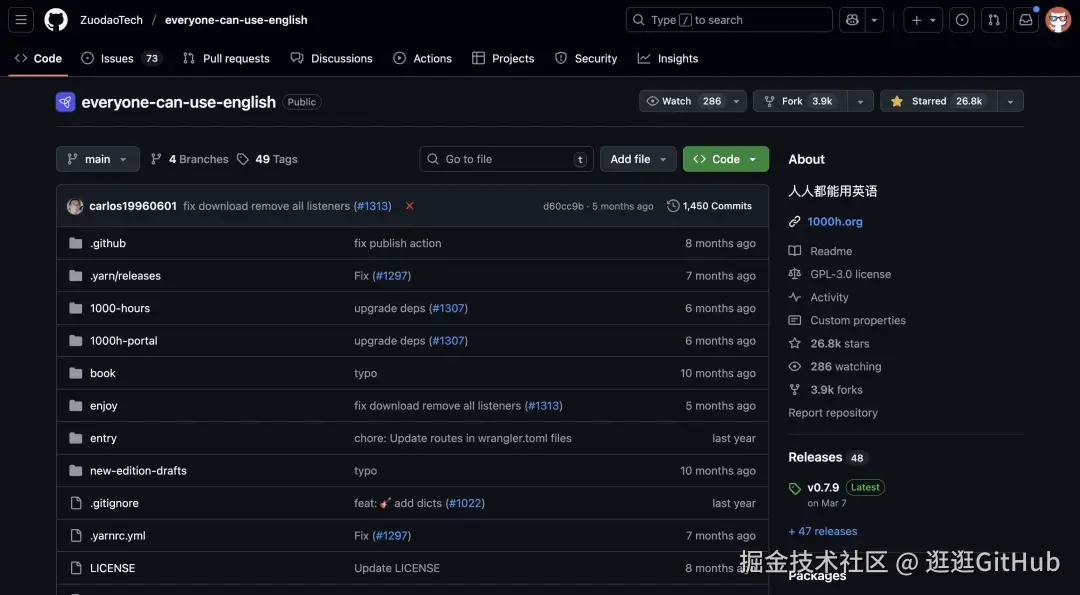The width and height of the screenshot is (1080, 595).
Task: Open the .yarnrc.yml file
Action: [x=118, y=536]
